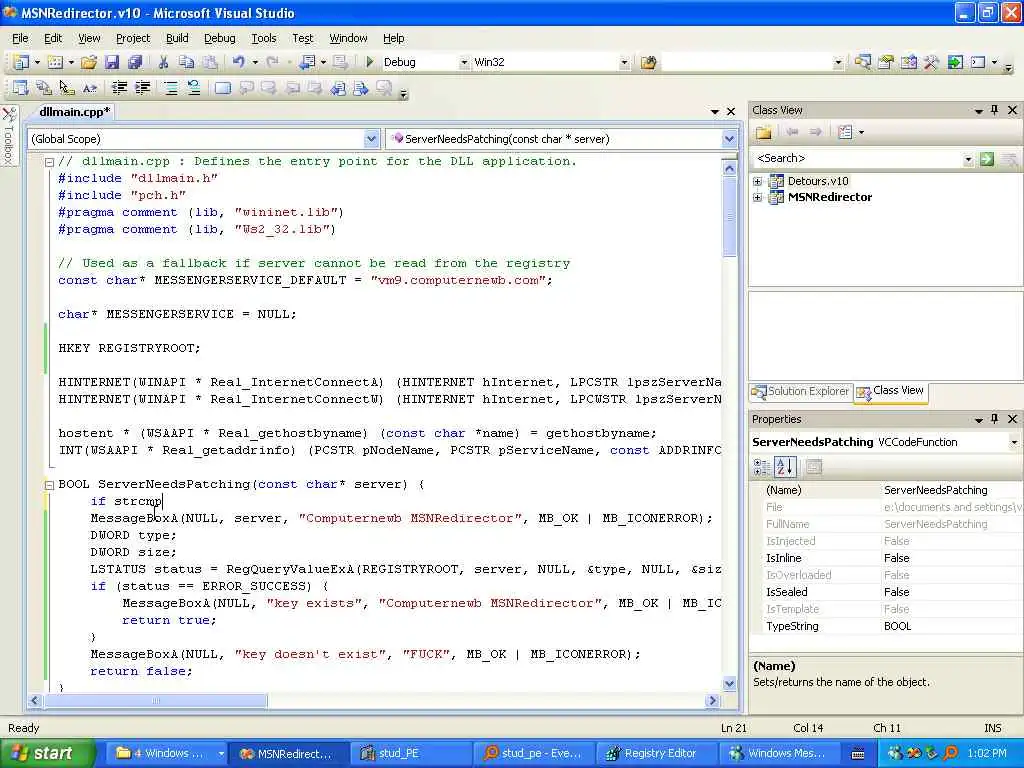Save dllmain.cpp with the floppy icon
Screen dimensions: 1024x768
pos(112,62)
